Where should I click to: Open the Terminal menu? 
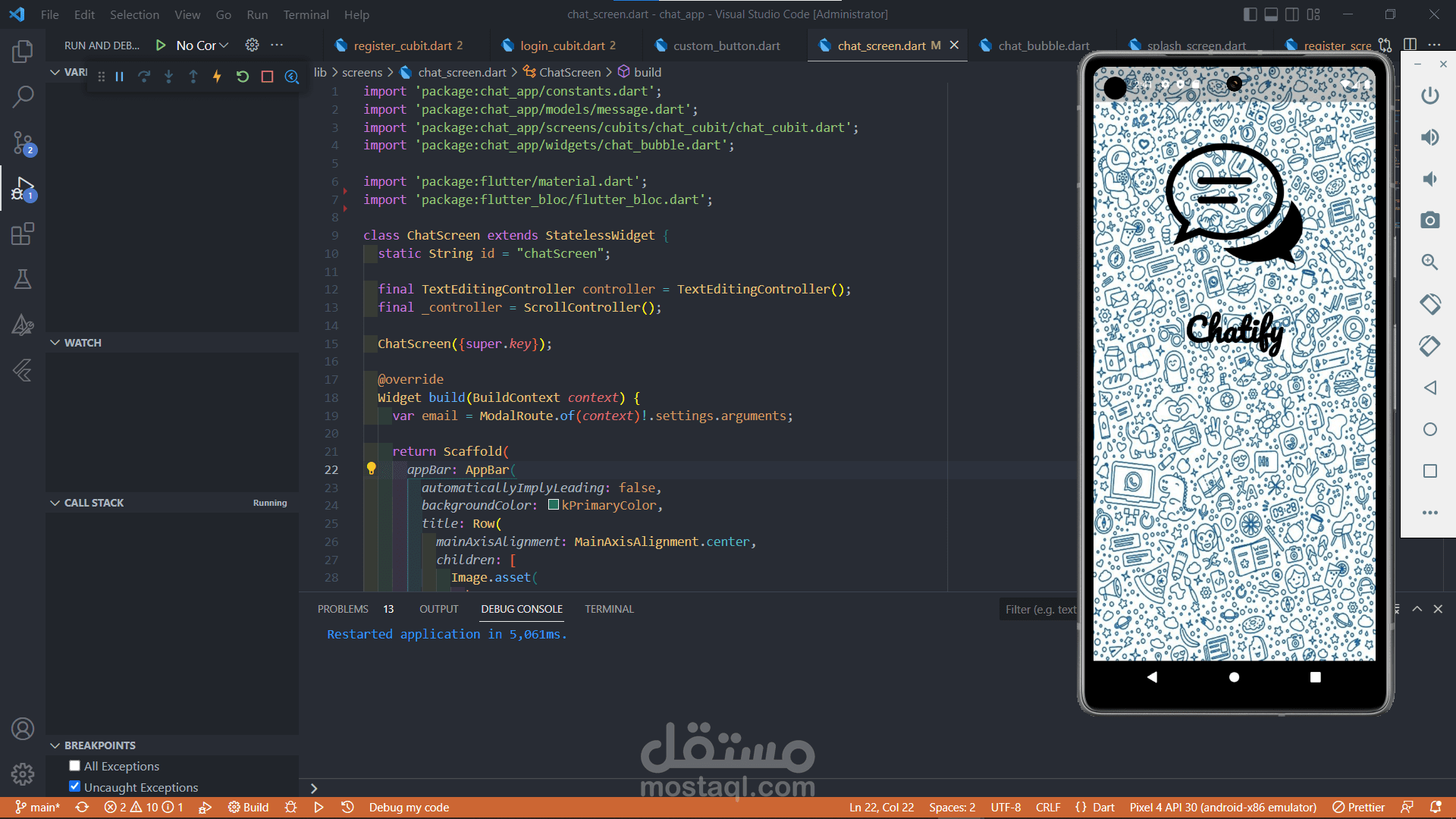pos(306,14)
